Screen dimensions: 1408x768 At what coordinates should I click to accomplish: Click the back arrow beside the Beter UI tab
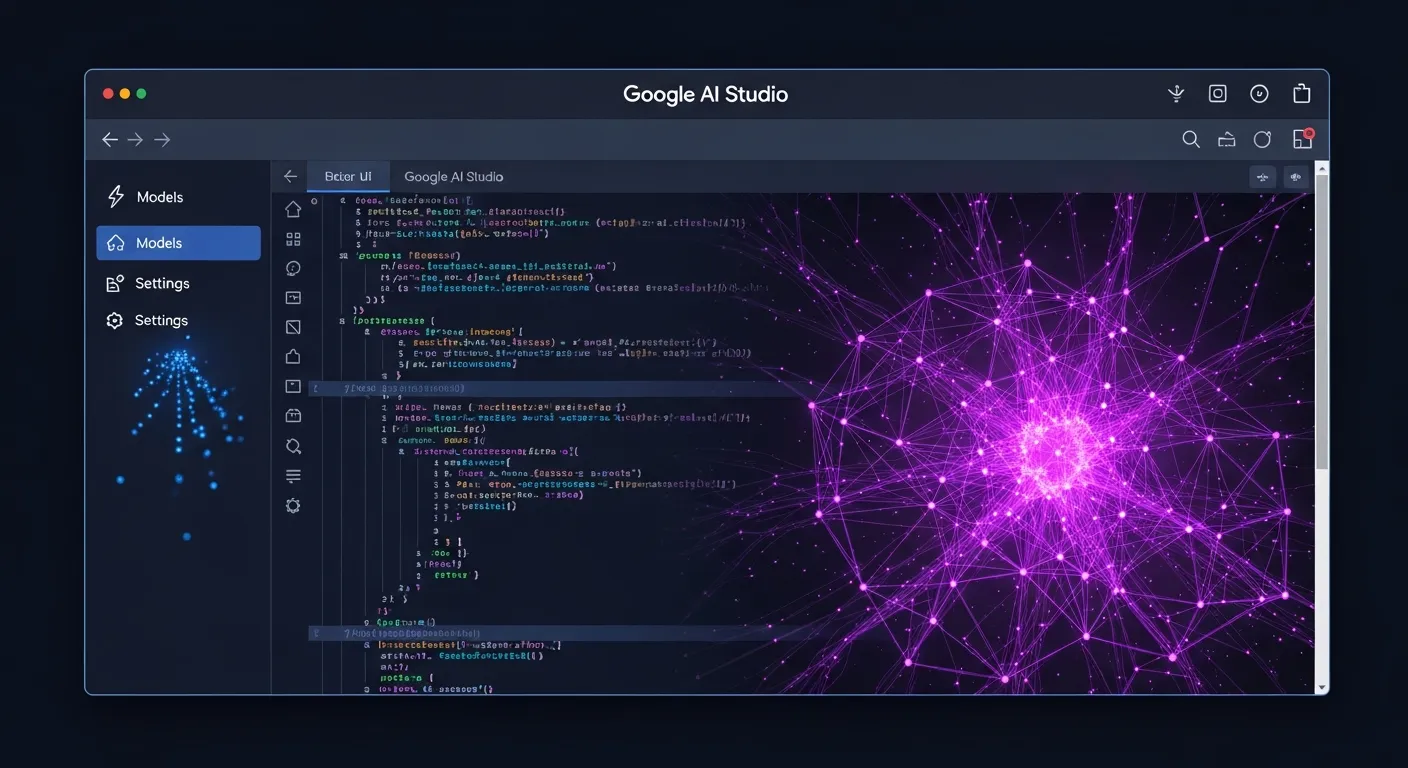(290, 177)
